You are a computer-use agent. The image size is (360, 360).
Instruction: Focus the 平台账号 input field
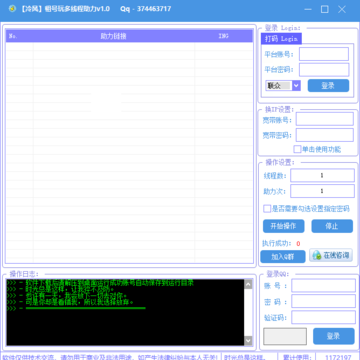tap(324, 54)
